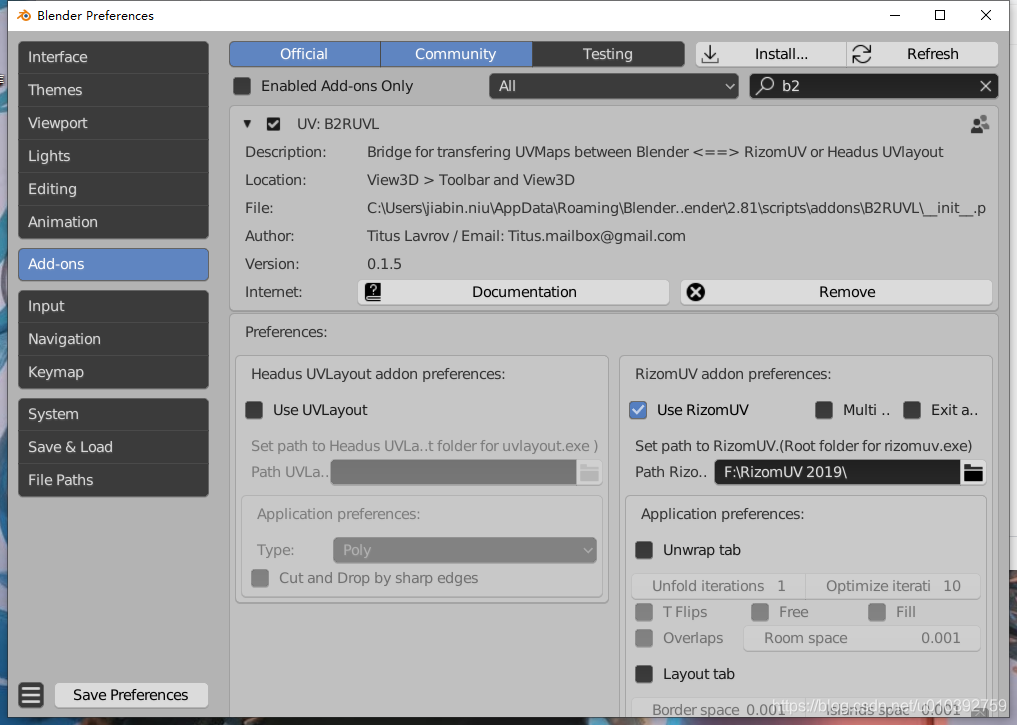Open folder browser for UVLayout path
Screen dimensions: 1017x725
[589, 472]
